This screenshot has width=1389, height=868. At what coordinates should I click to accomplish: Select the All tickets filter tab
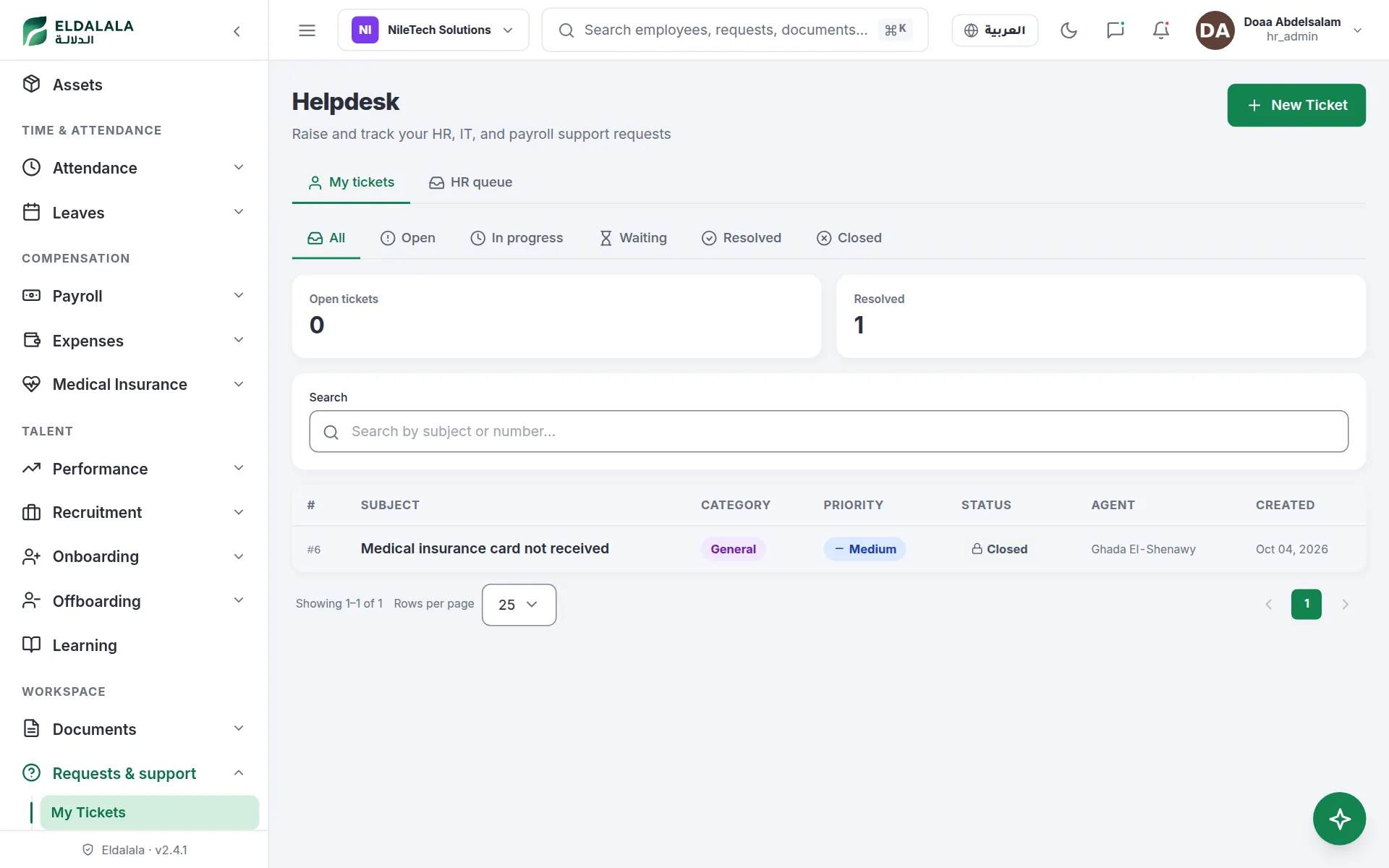tap(326, 238)
